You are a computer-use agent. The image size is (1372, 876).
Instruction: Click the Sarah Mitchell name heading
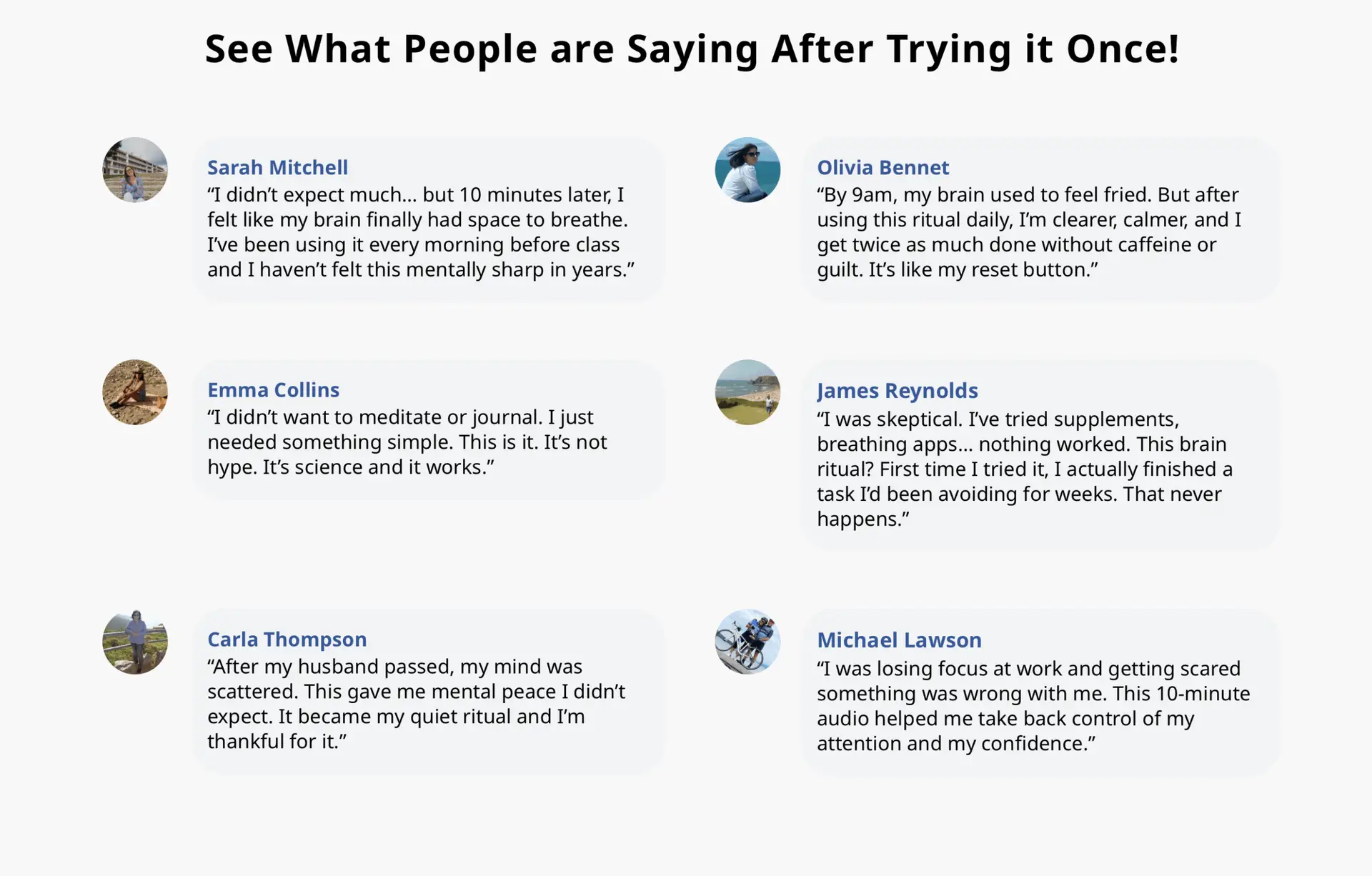277,167
